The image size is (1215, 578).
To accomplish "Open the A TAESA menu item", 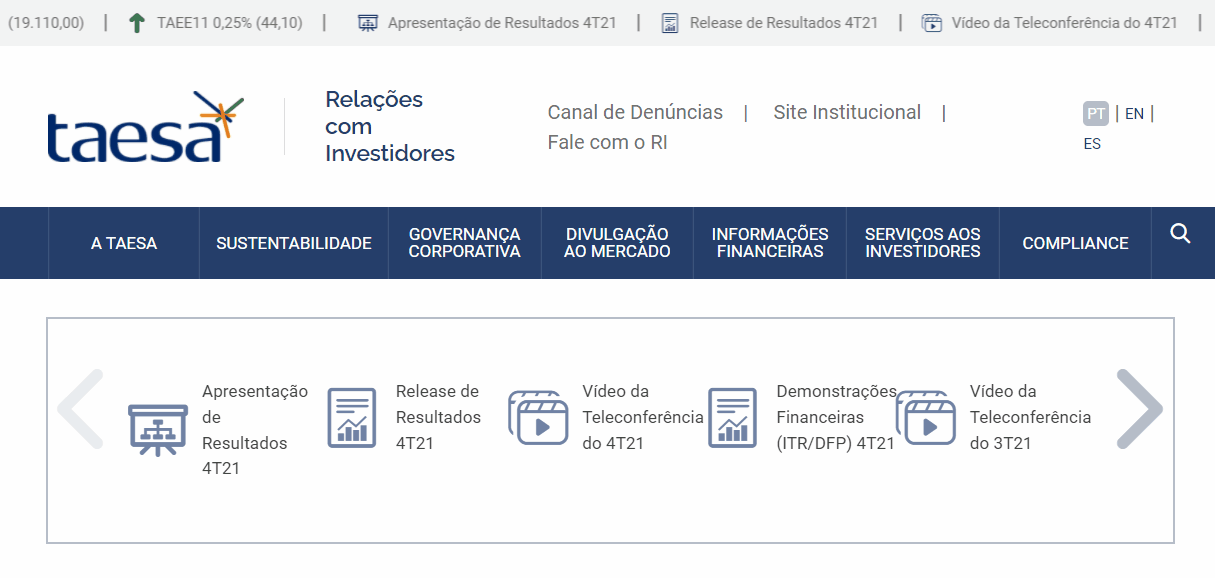I will click(x=124, y=243).
